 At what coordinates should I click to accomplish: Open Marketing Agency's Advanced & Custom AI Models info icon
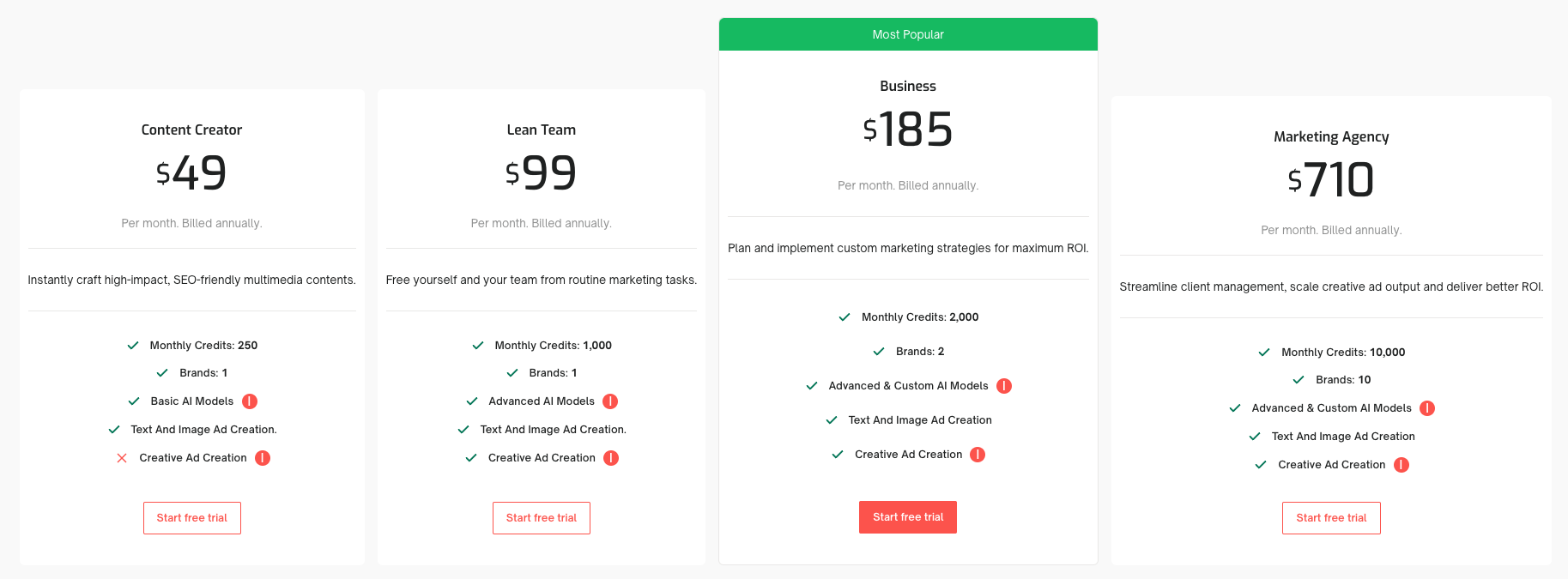1426,407
